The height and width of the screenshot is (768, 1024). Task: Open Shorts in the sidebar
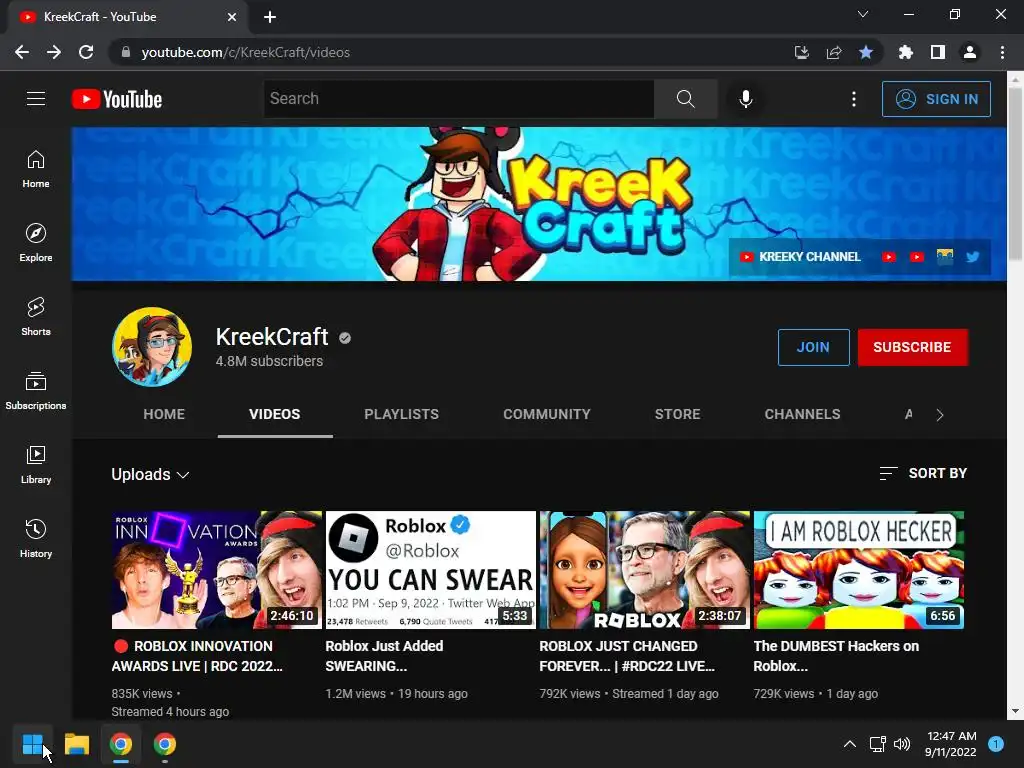[x=36, y=316]
